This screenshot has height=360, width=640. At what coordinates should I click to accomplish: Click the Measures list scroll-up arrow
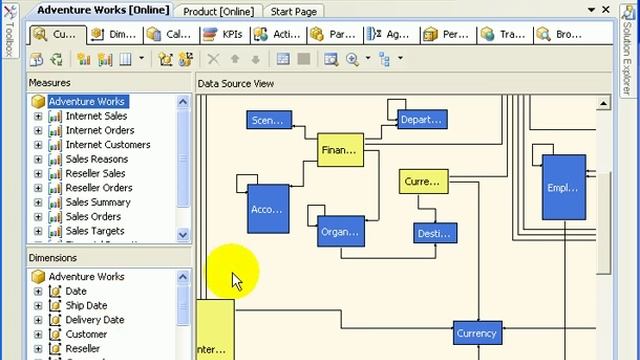[183, 102]
